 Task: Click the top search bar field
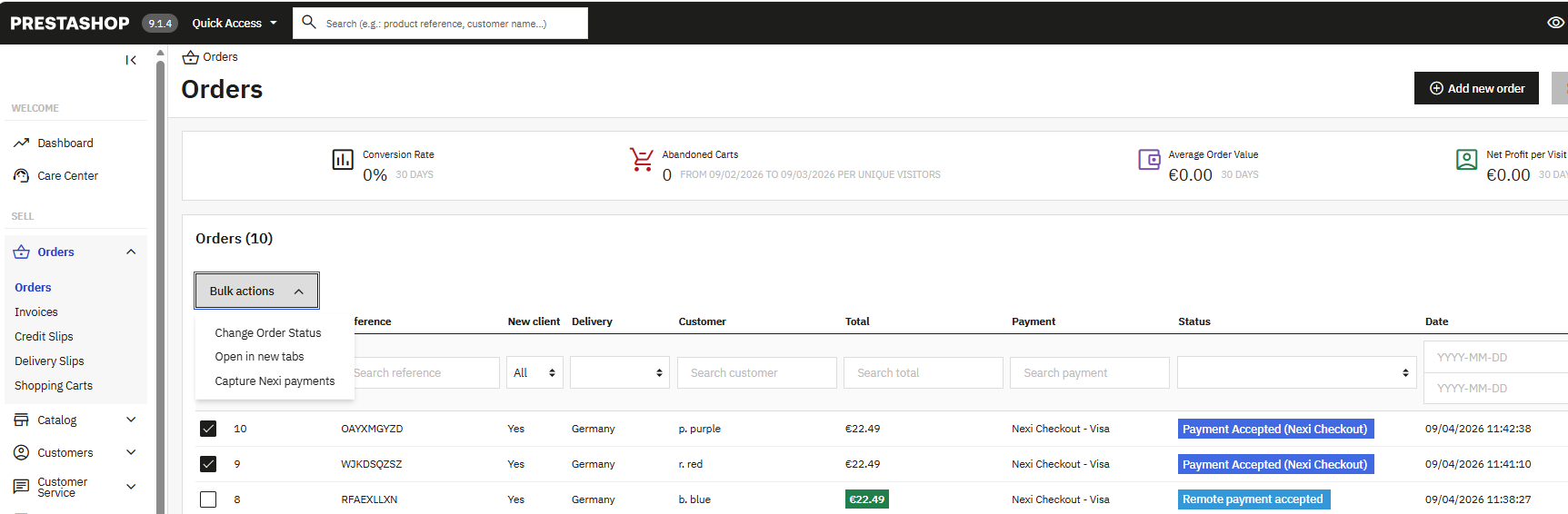click(440, 24)
